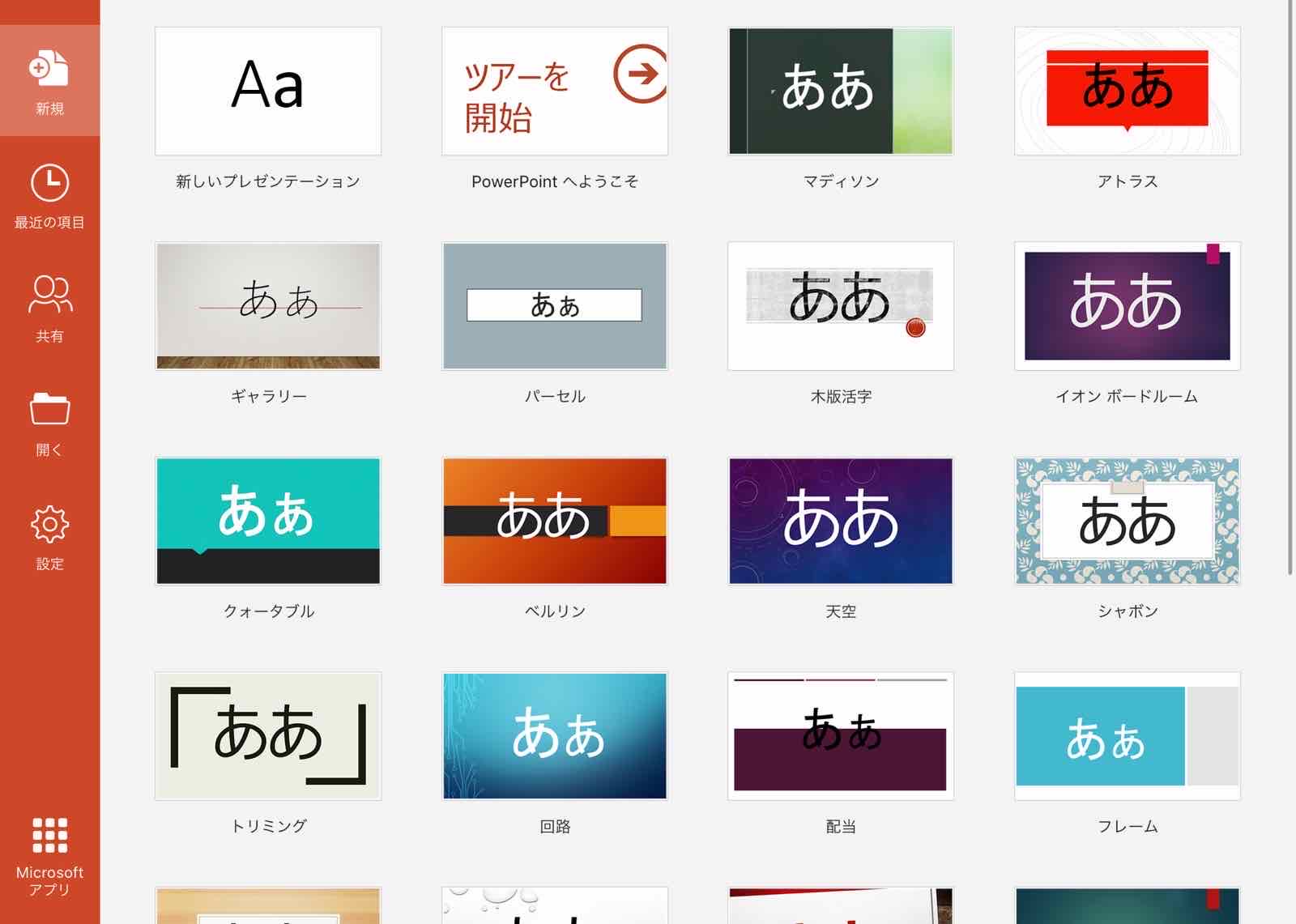
Task: Click the 回路 label text
Action: (555, 826)
